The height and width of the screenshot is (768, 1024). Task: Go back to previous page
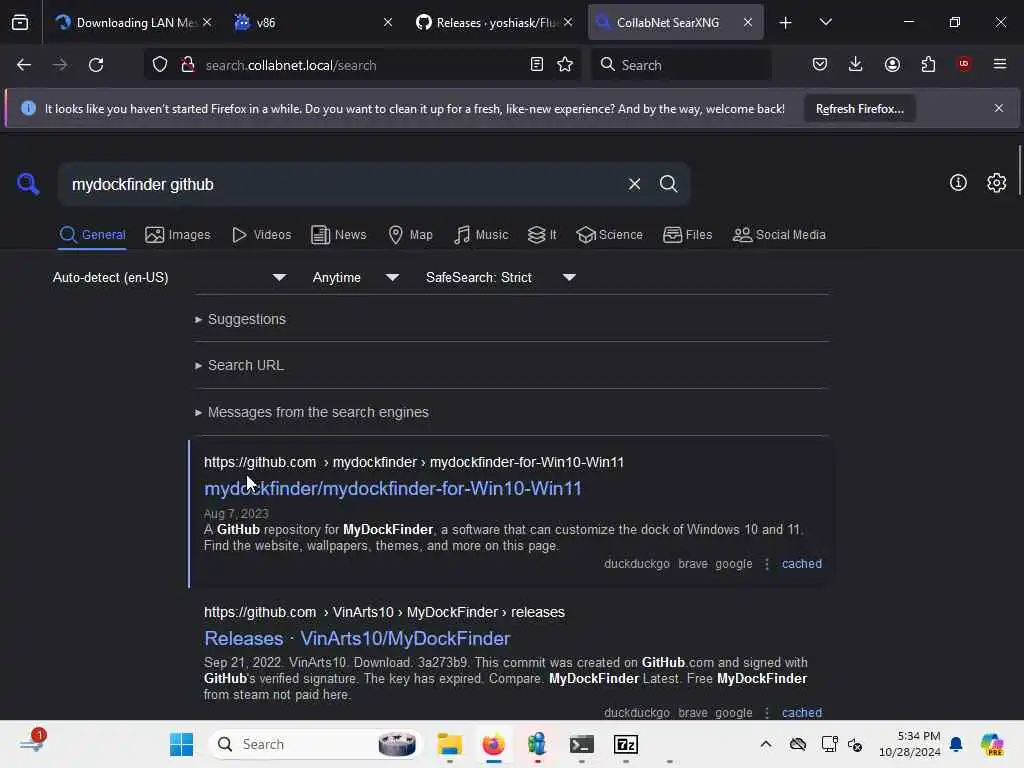point(24,65)
